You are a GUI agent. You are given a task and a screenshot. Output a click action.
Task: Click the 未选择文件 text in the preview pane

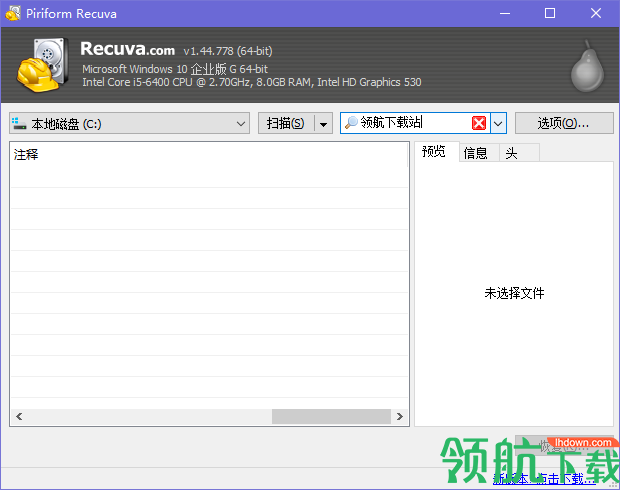[514, 293]
